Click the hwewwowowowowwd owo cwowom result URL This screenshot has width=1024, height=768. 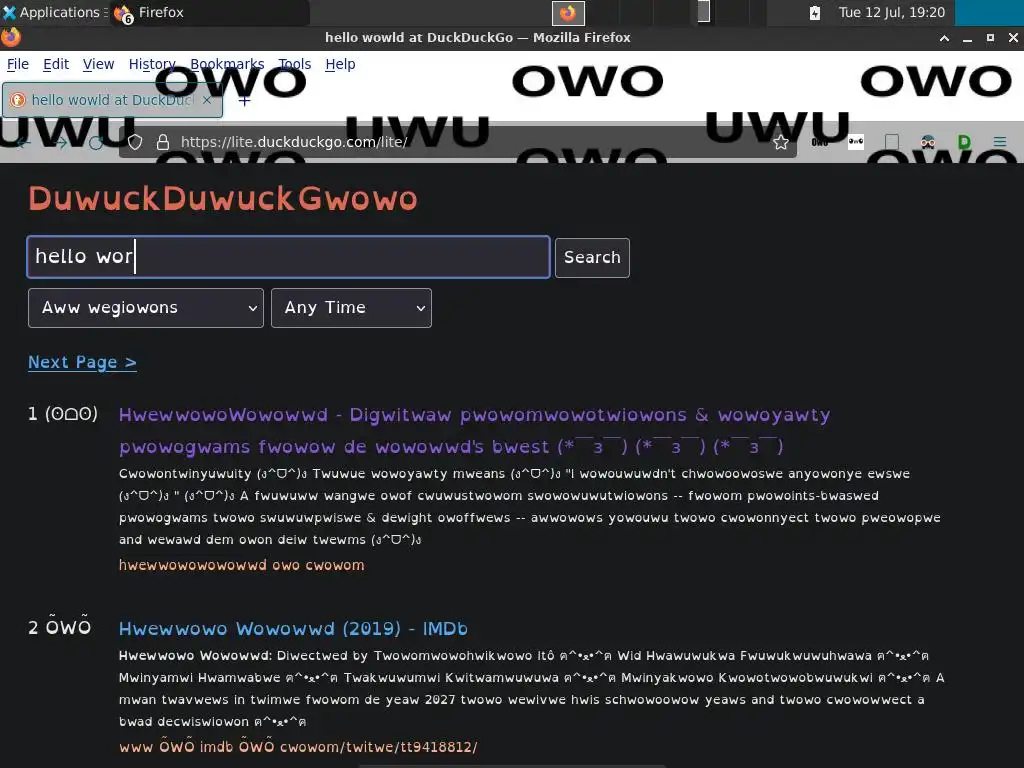242,565
